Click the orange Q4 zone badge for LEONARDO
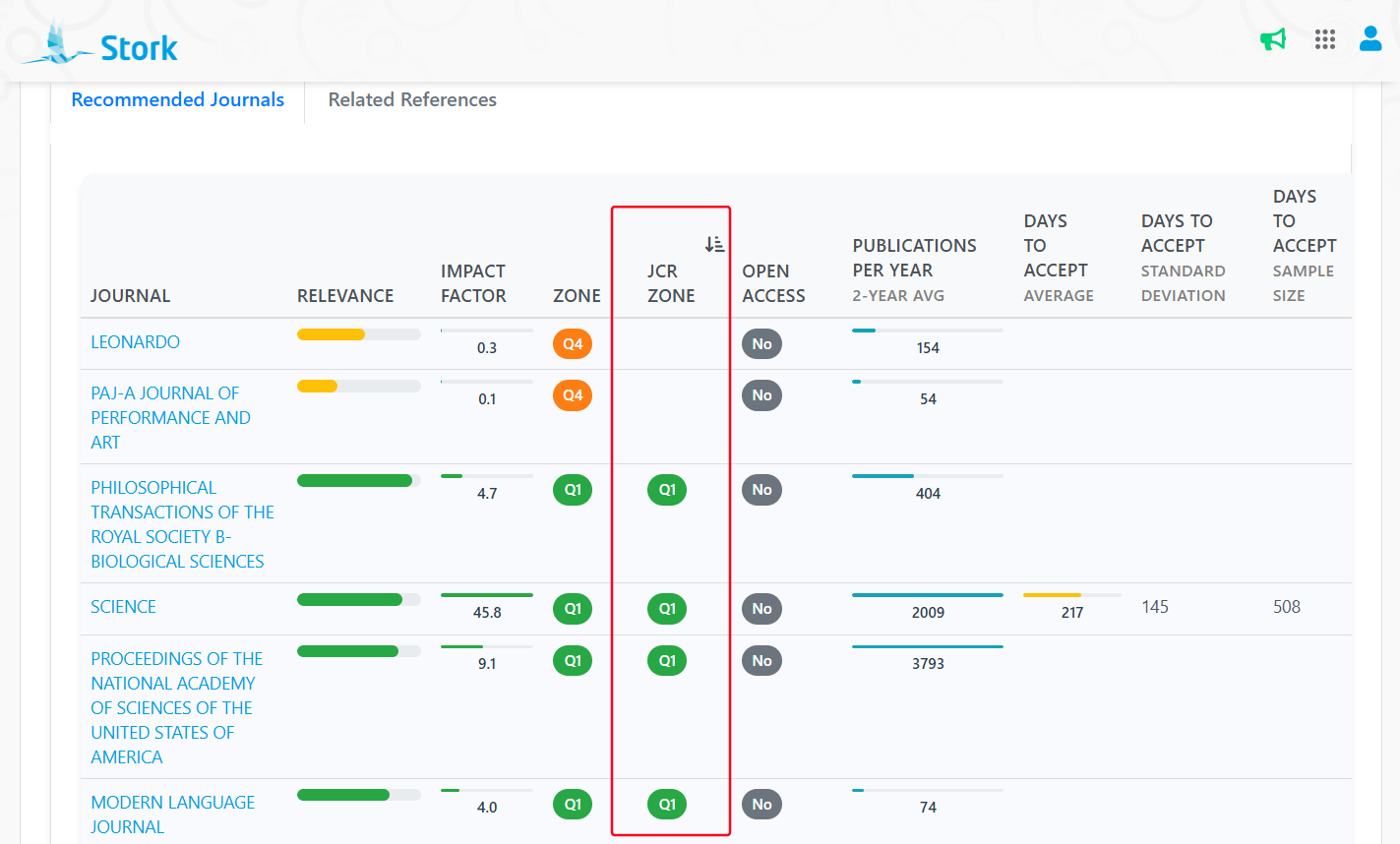This screenshot has width=1400, height=844. (573, 344)
